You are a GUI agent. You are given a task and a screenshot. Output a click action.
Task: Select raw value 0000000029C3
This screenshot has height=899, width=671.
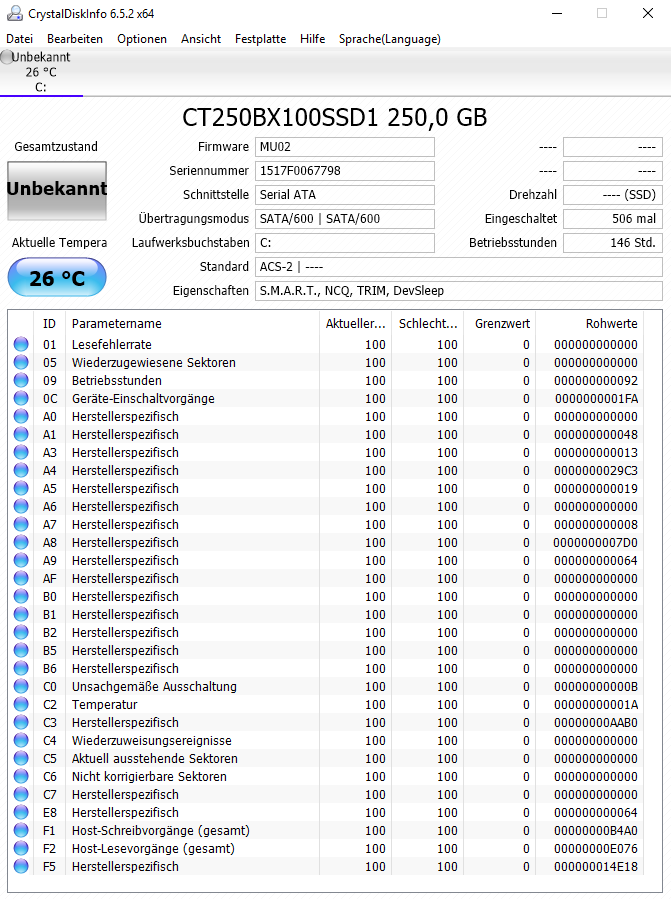click(x=596, y=471)
